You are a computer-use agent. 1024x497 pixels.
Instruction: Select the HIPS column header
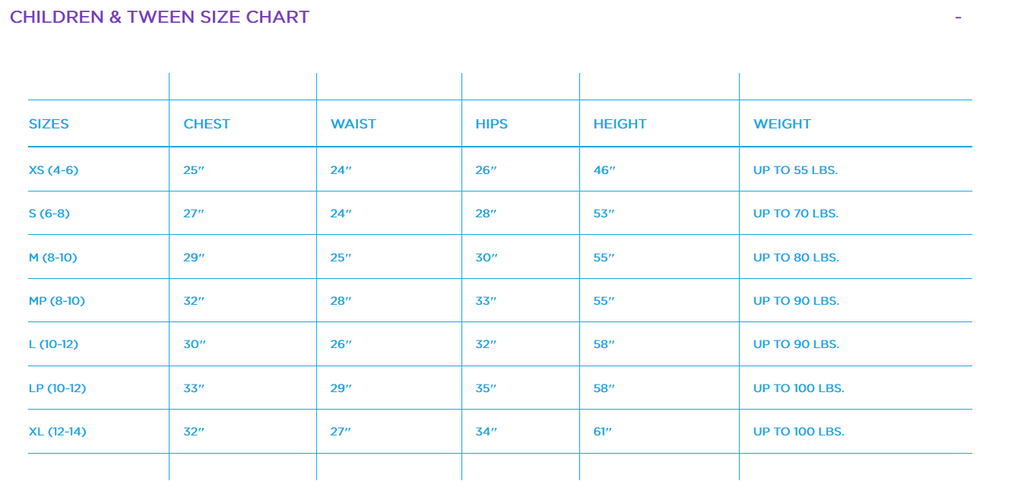[491, 124]
